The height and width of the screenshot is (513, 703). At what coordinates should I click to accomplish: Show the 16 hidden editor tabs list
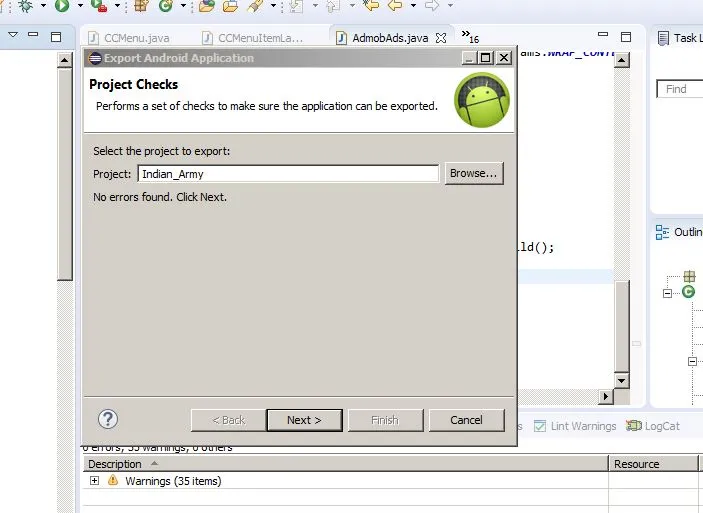(470, 37)
